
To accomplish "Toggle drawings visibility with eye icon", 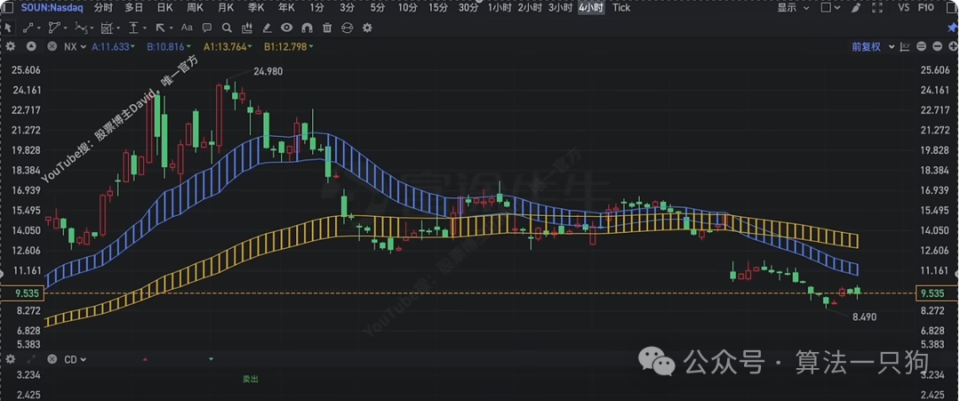I will click(287, 28).
